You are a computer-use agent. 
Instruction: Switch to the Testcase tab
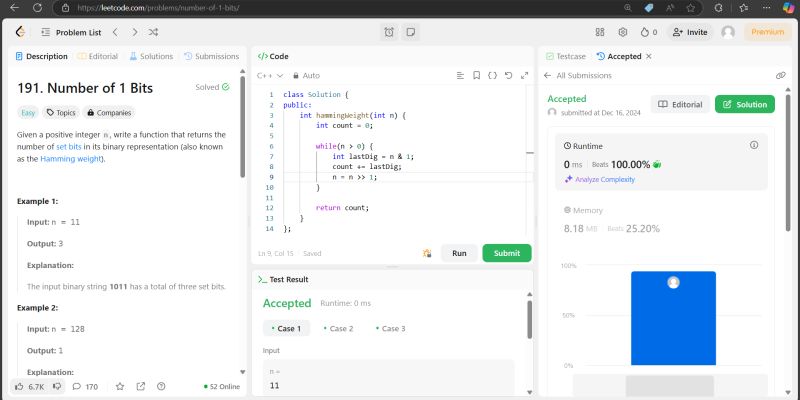(x=565, y=56)
